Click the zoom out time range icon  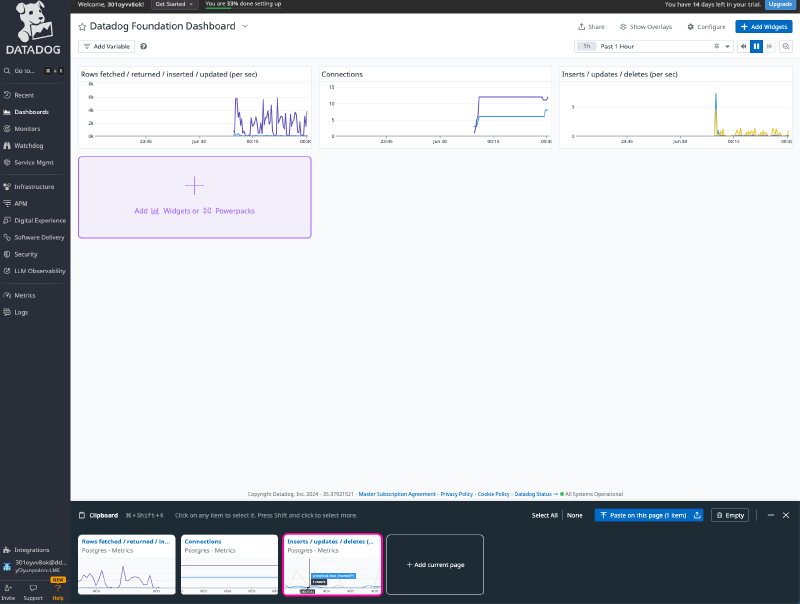[786, 46]
